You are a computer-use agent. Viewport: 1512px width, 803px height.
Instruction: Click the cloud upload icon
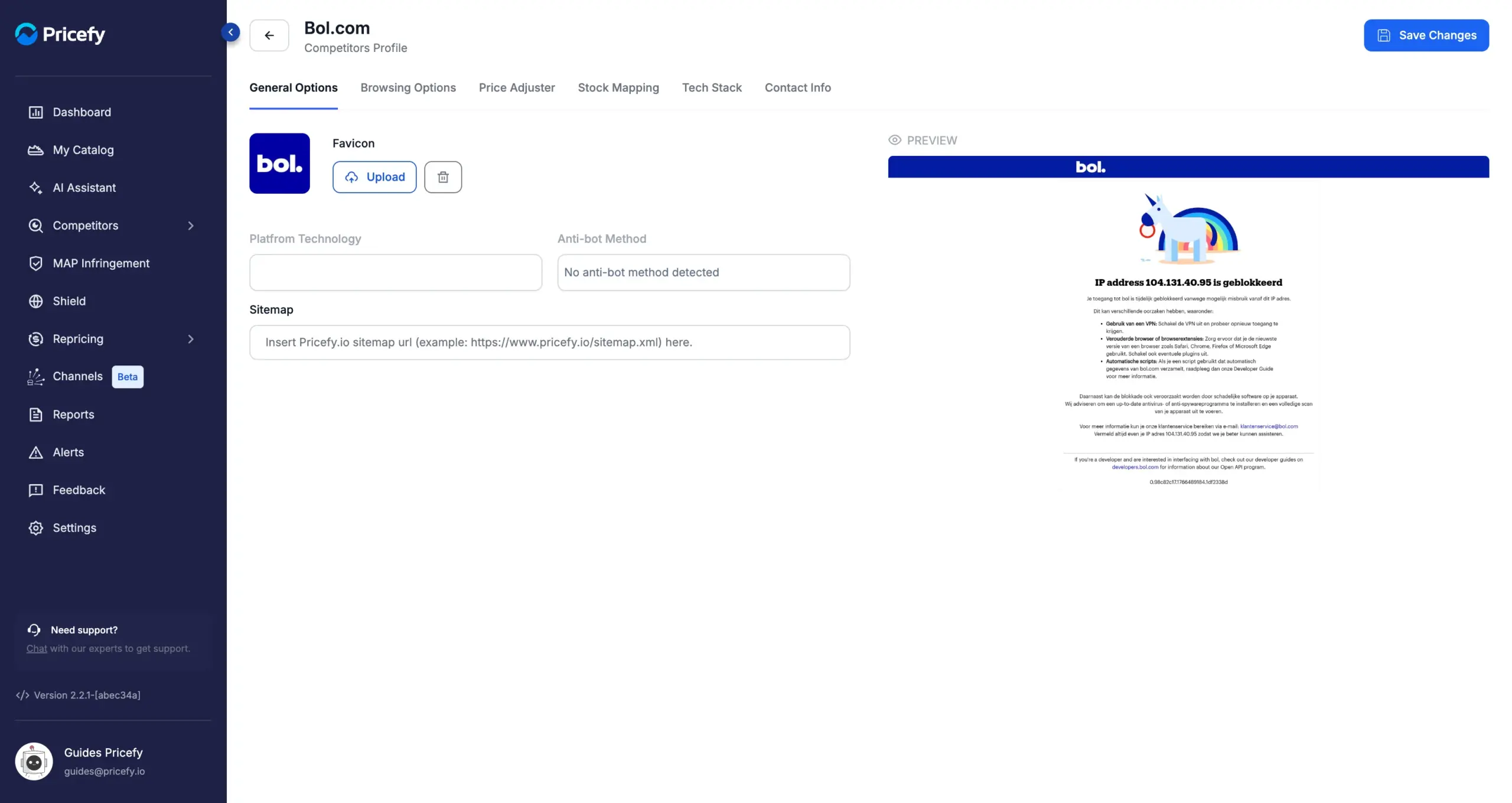(351, 177)
